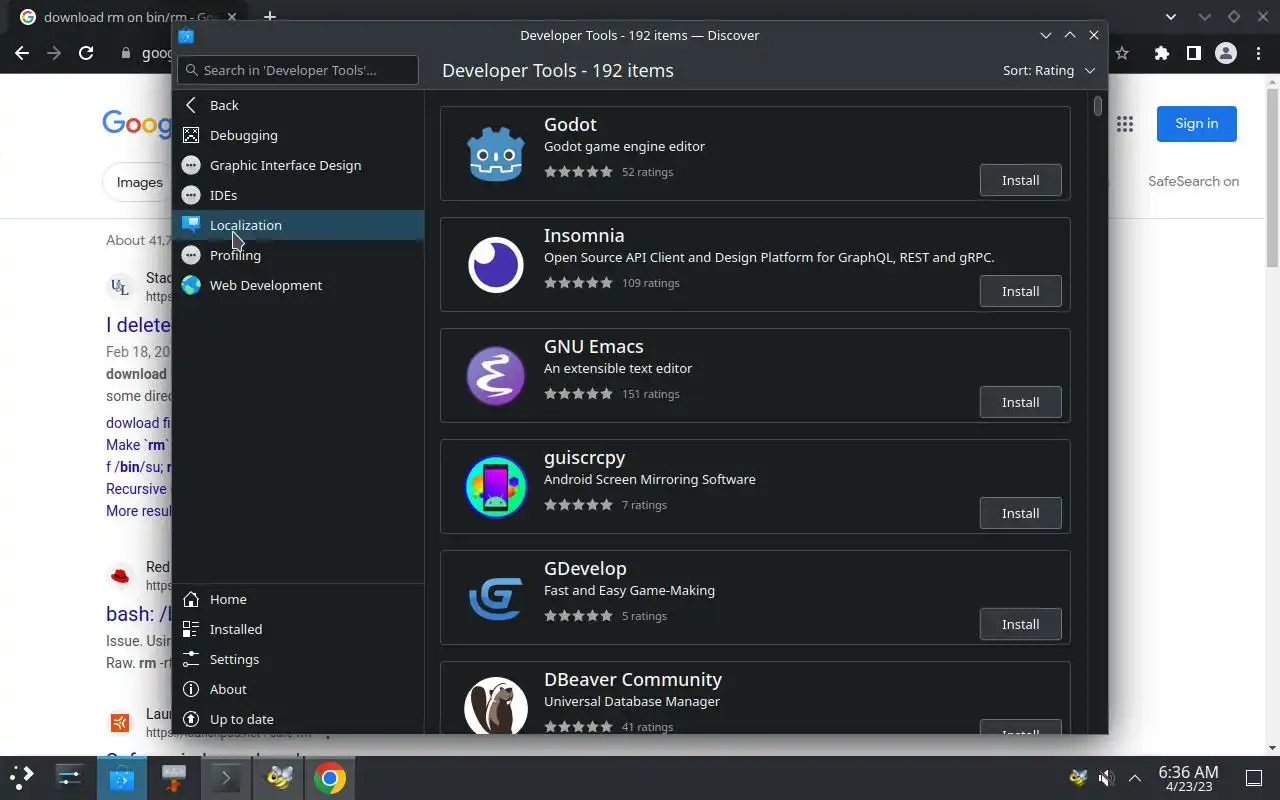Click the Images filter in Google results
The height and width of the screenshot is (800, 1280).
point(139,182)
